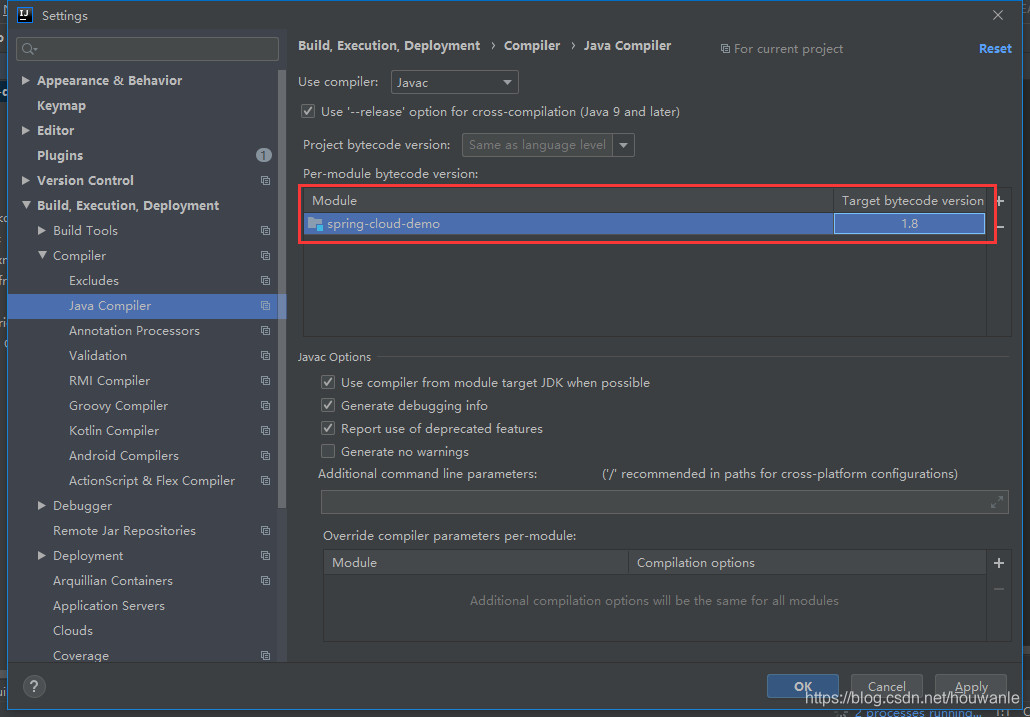Click the project-level icon next to Remote Jar Repositories
Screen dimensions: 1030x717
[265, 530]
